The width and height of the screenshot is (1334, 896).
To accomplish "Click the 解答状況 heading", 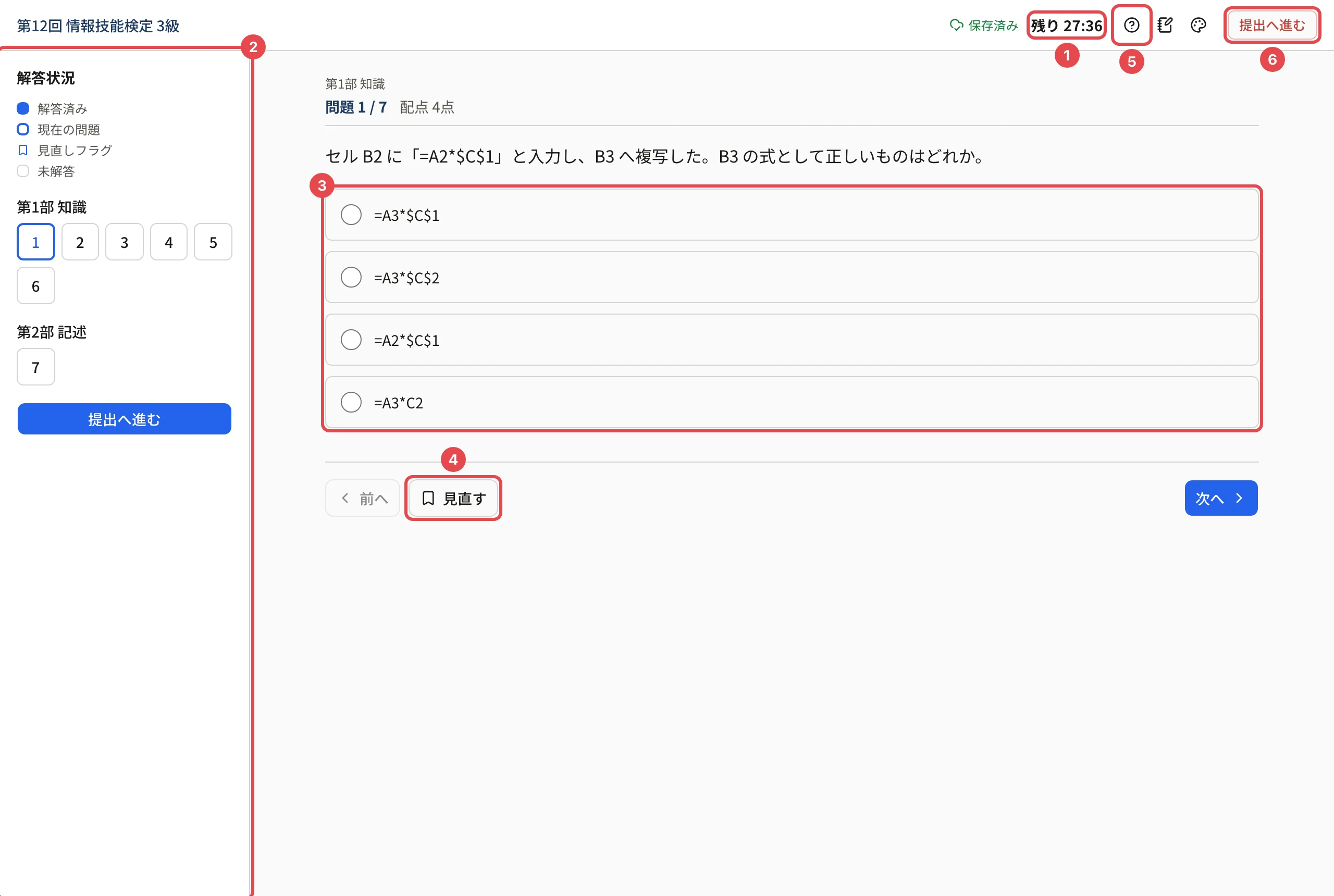I will coord(46,78).
